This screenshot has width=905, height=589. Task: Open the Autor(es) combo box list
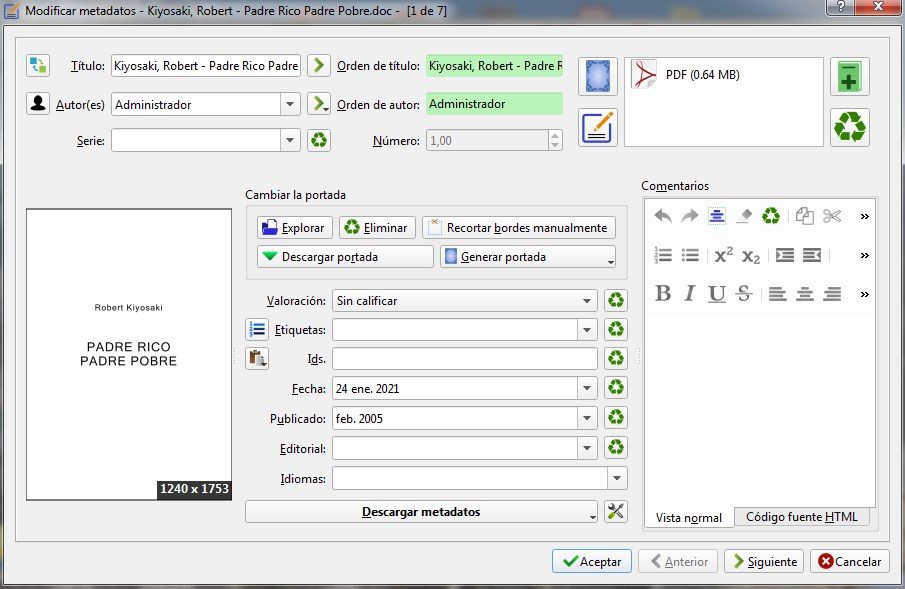pyautogui.click(x=290, y=104)
